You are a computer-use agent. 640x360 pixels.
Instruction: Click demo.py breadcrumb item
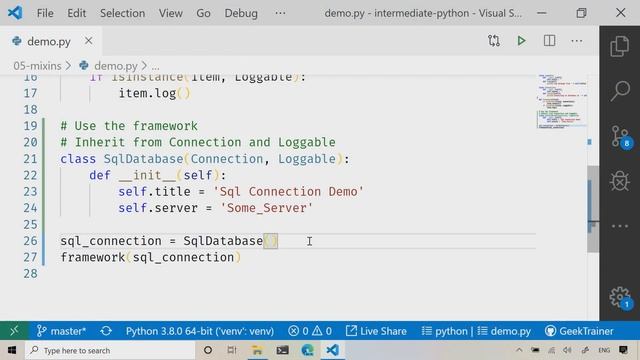(x=116, y=66)
